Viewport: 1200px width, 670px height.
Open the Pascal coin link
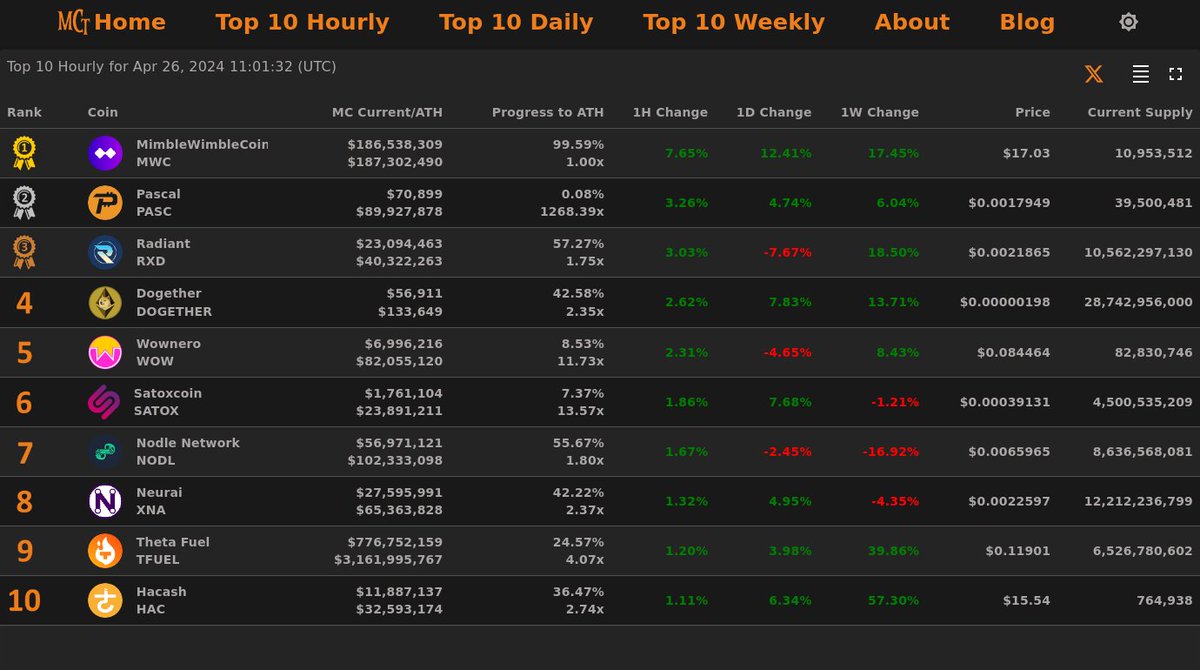[159, 194]
